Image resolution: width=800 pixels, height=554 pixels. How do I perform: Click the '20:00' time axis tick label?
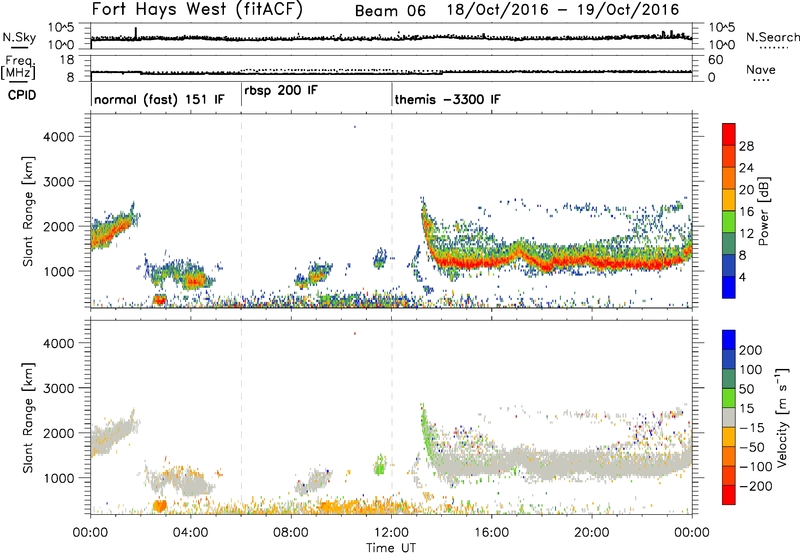[x=591, y=533]
